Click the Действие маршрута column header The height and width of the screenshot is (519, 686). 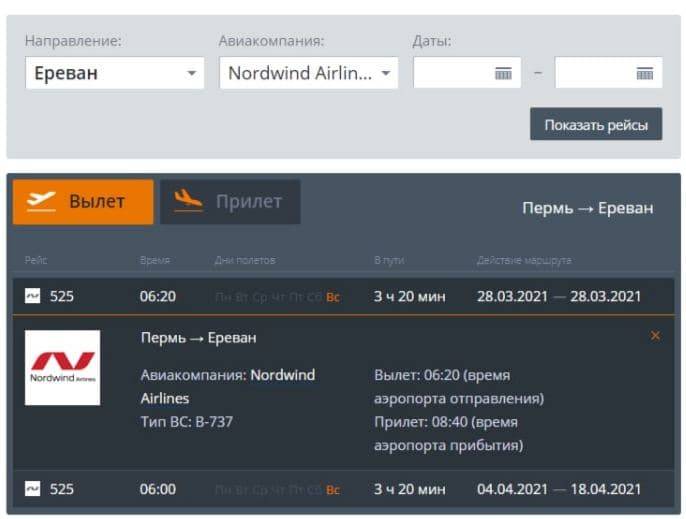pyautogui.click(x=524, y=261)
